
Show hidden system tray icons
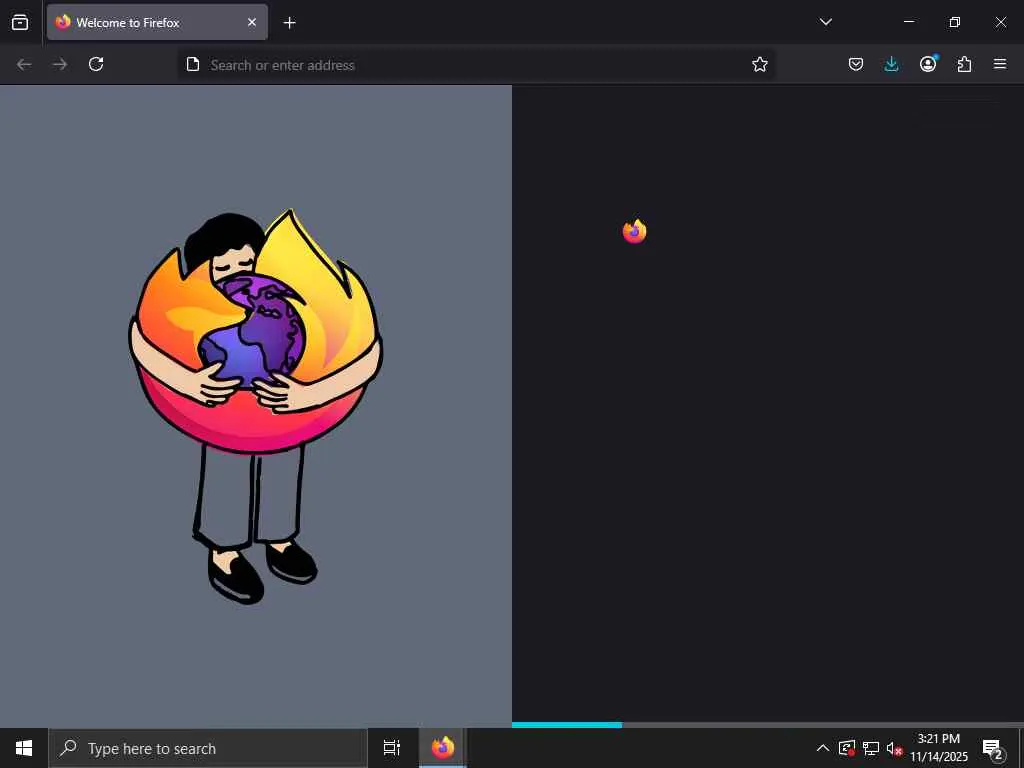[823, 748]
